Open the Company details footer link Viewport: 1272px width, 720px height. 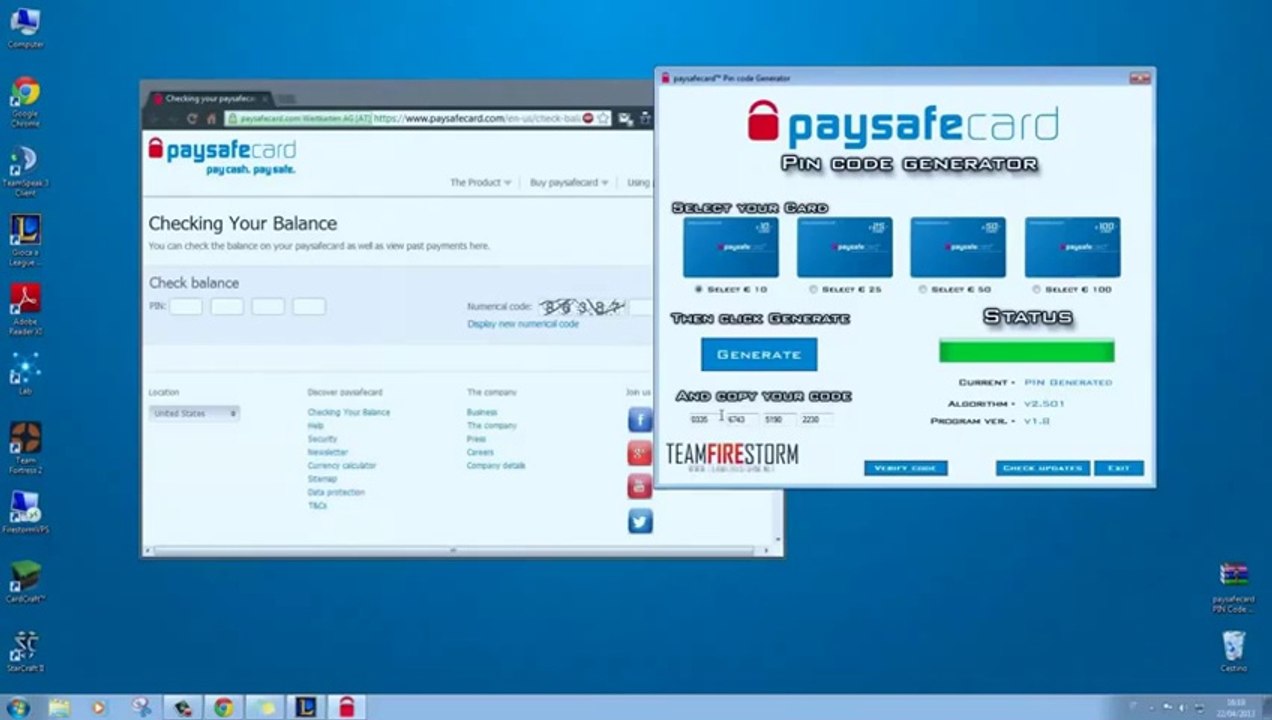[496, 465]
